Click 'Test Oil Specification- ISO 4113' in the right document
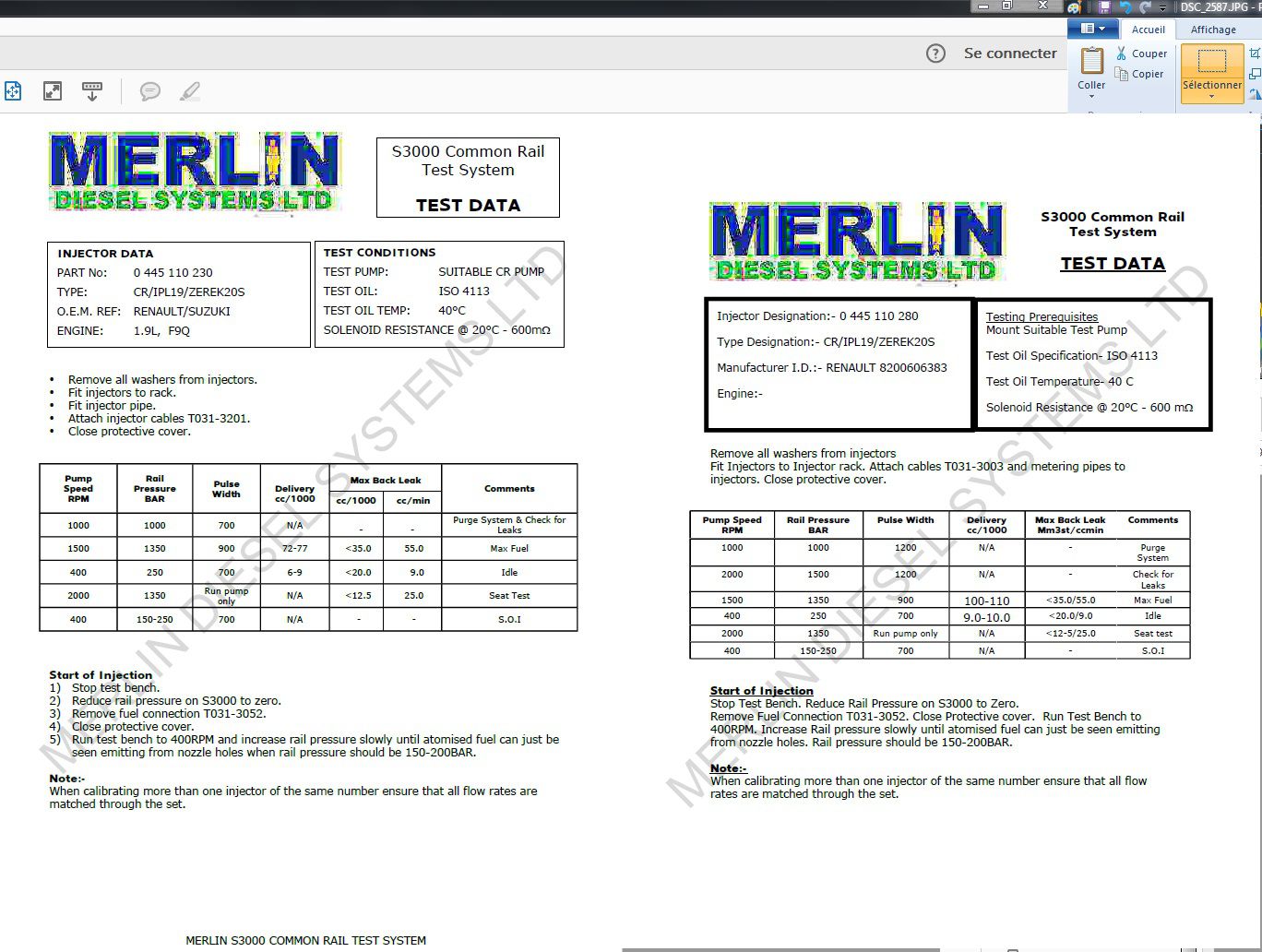 [x=1072, y=355]
